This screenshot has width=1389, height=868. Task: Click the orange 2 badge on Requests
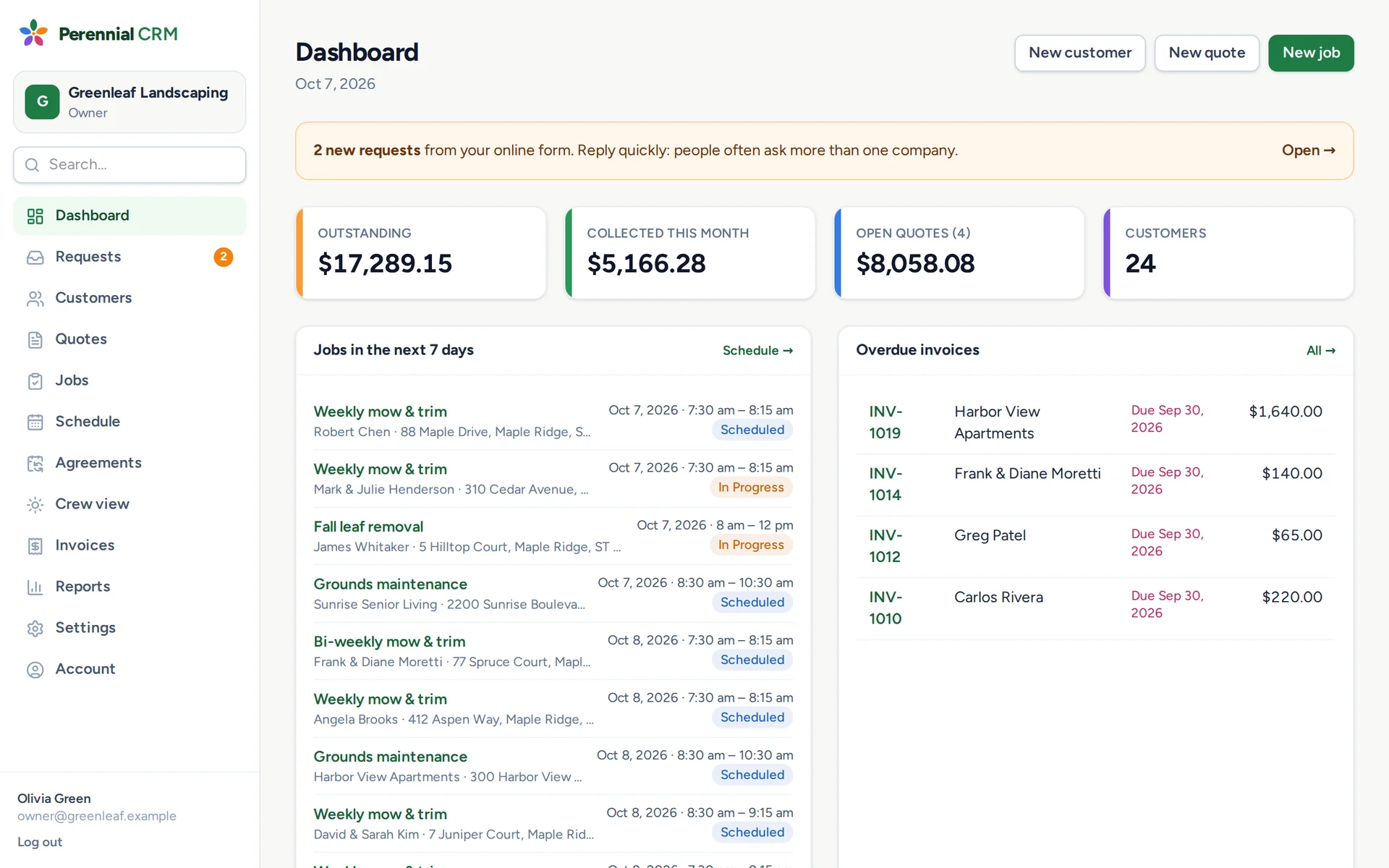[224, 257]
